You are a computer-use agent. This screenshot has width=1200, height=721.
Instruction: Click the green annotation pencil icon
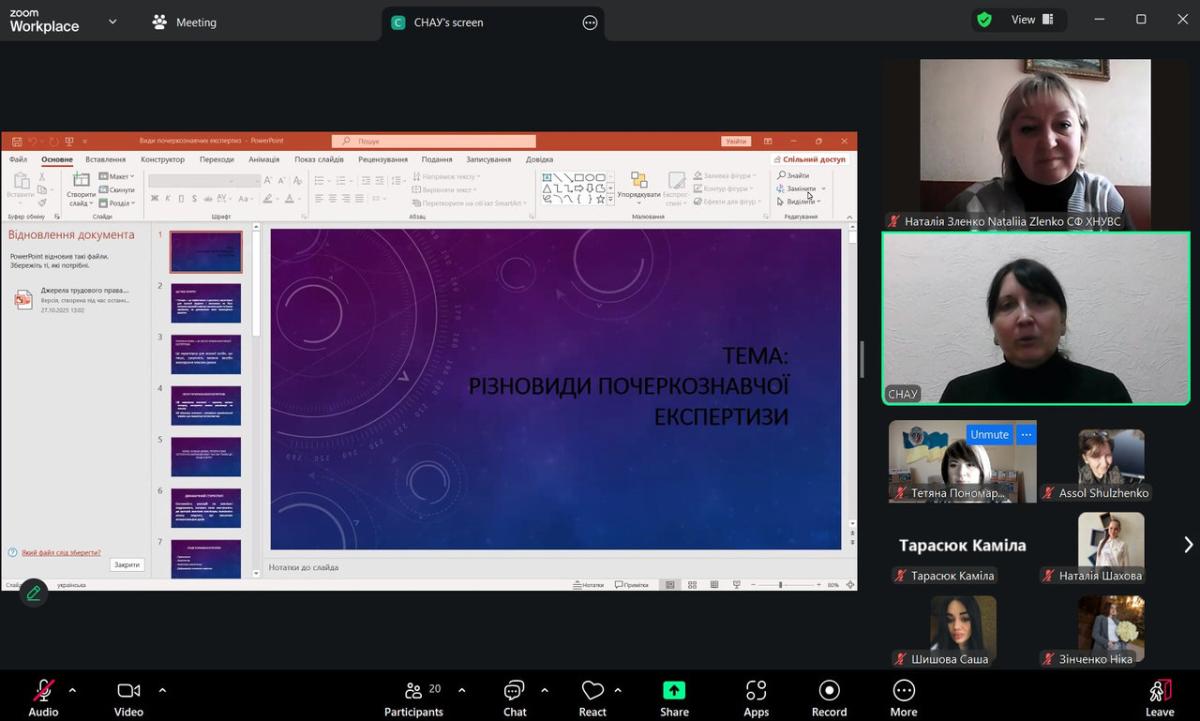(33, 593)
